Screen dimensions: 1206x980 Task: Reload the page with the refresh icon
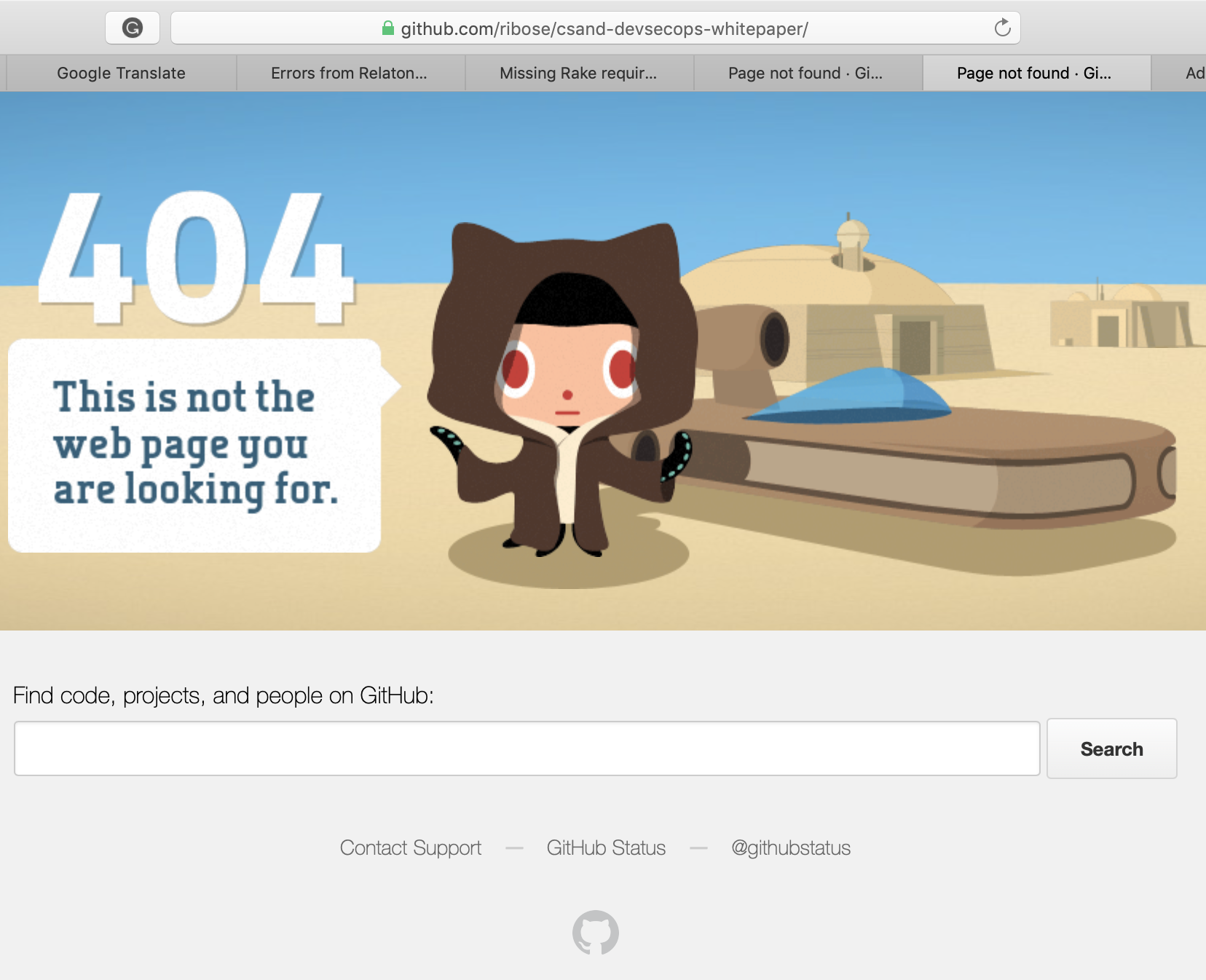1002,28
